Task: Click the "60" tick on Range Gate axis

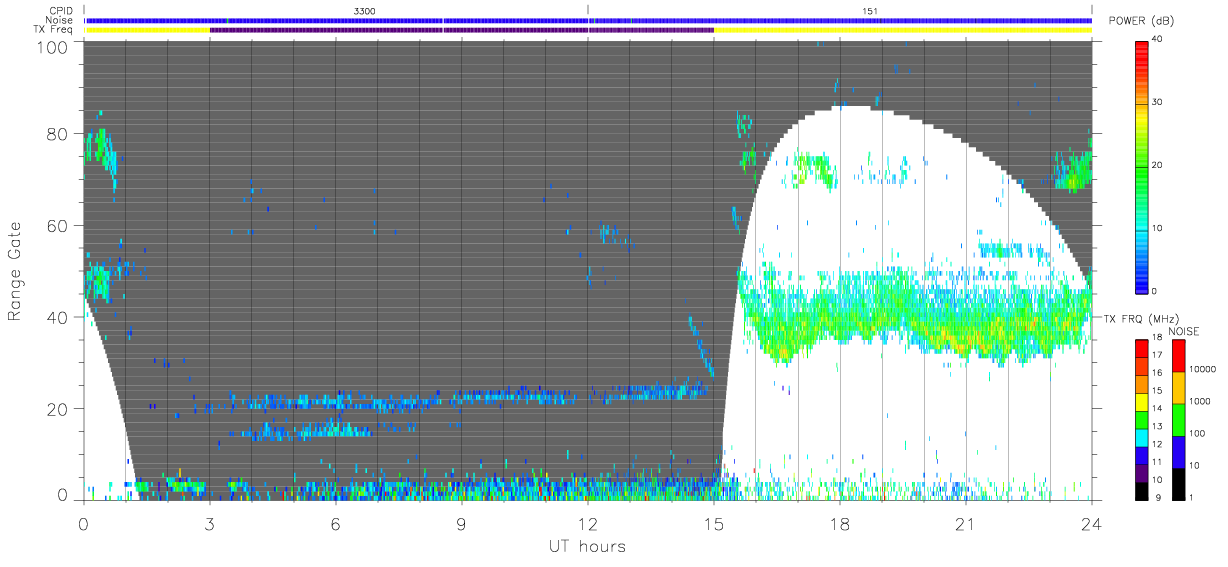Action: [x=58, y=226]
